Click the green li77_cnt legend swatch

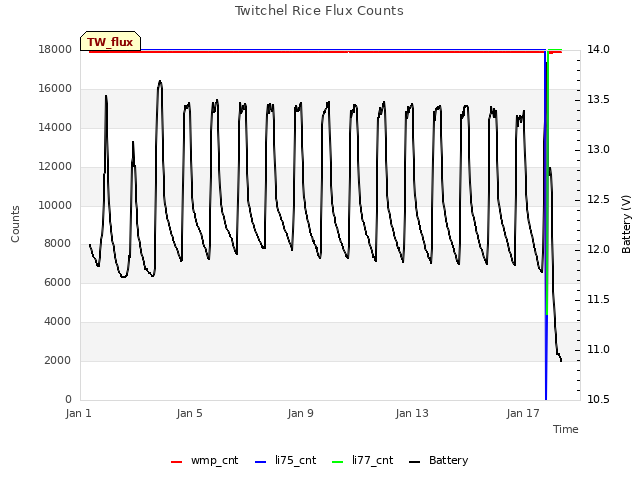338,462
